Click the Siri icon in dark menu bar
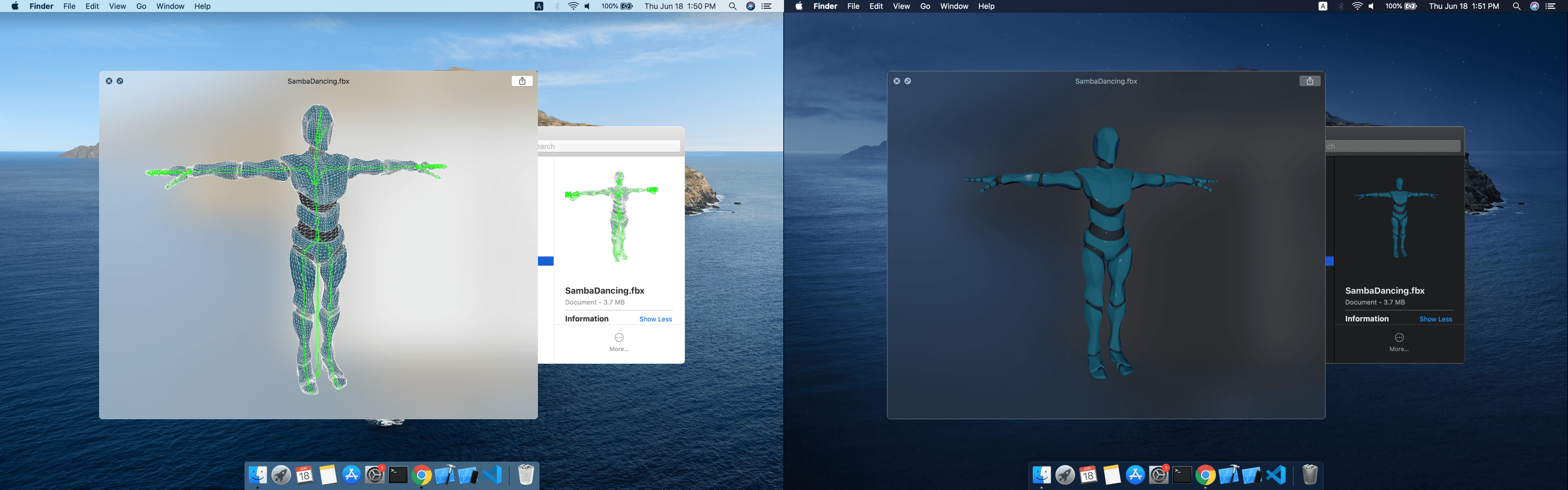 (1535, 6)
